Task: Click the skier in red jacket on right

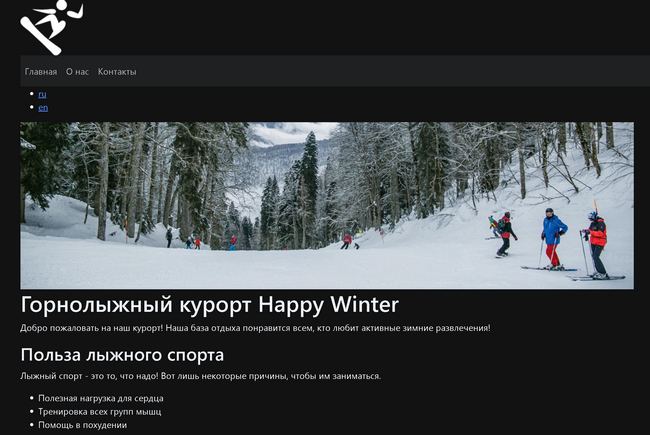Action: click(597, 245)
